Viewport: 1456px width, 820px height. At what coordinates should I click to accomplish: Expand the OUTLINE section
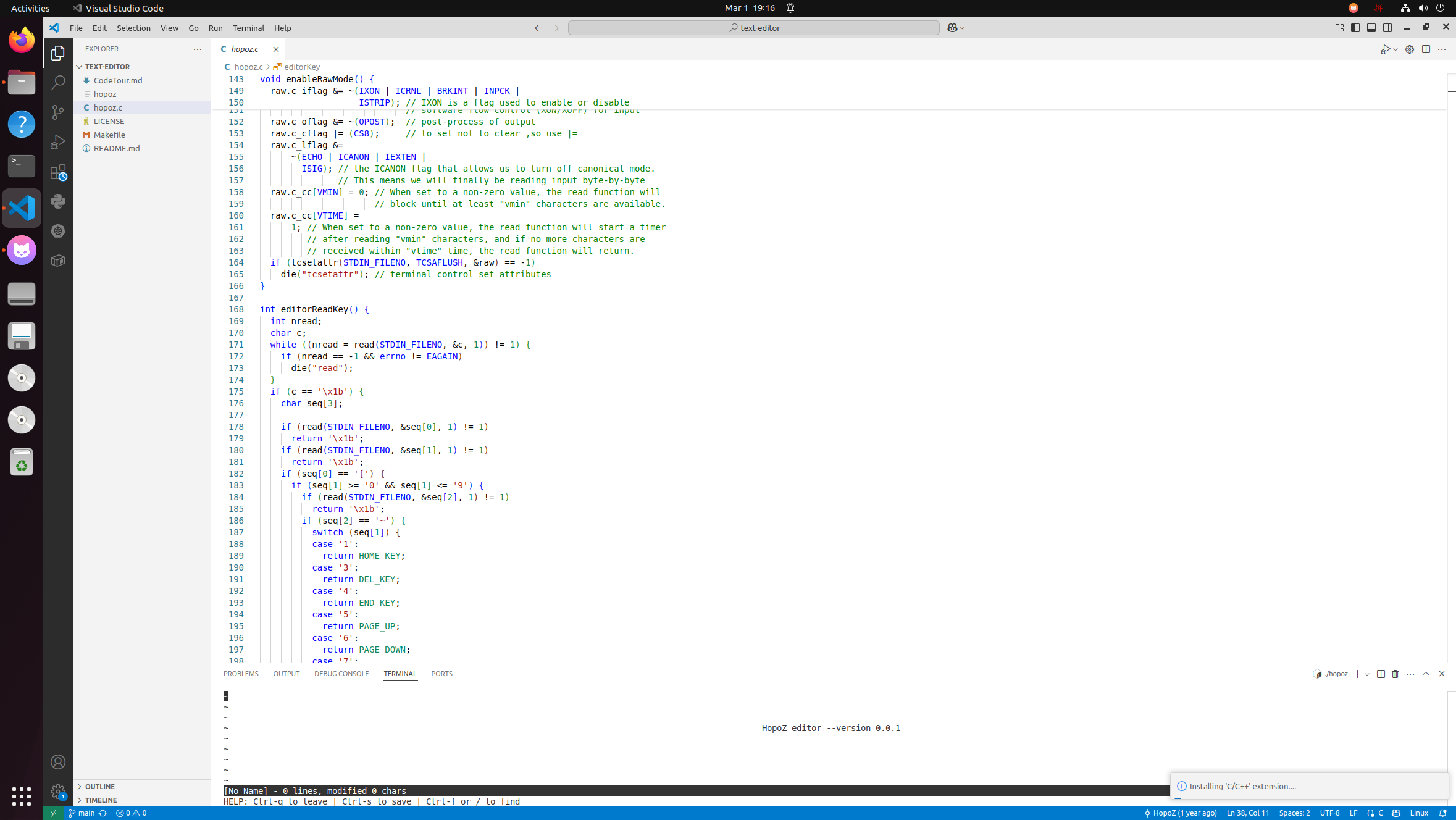(x=100, y=786)
